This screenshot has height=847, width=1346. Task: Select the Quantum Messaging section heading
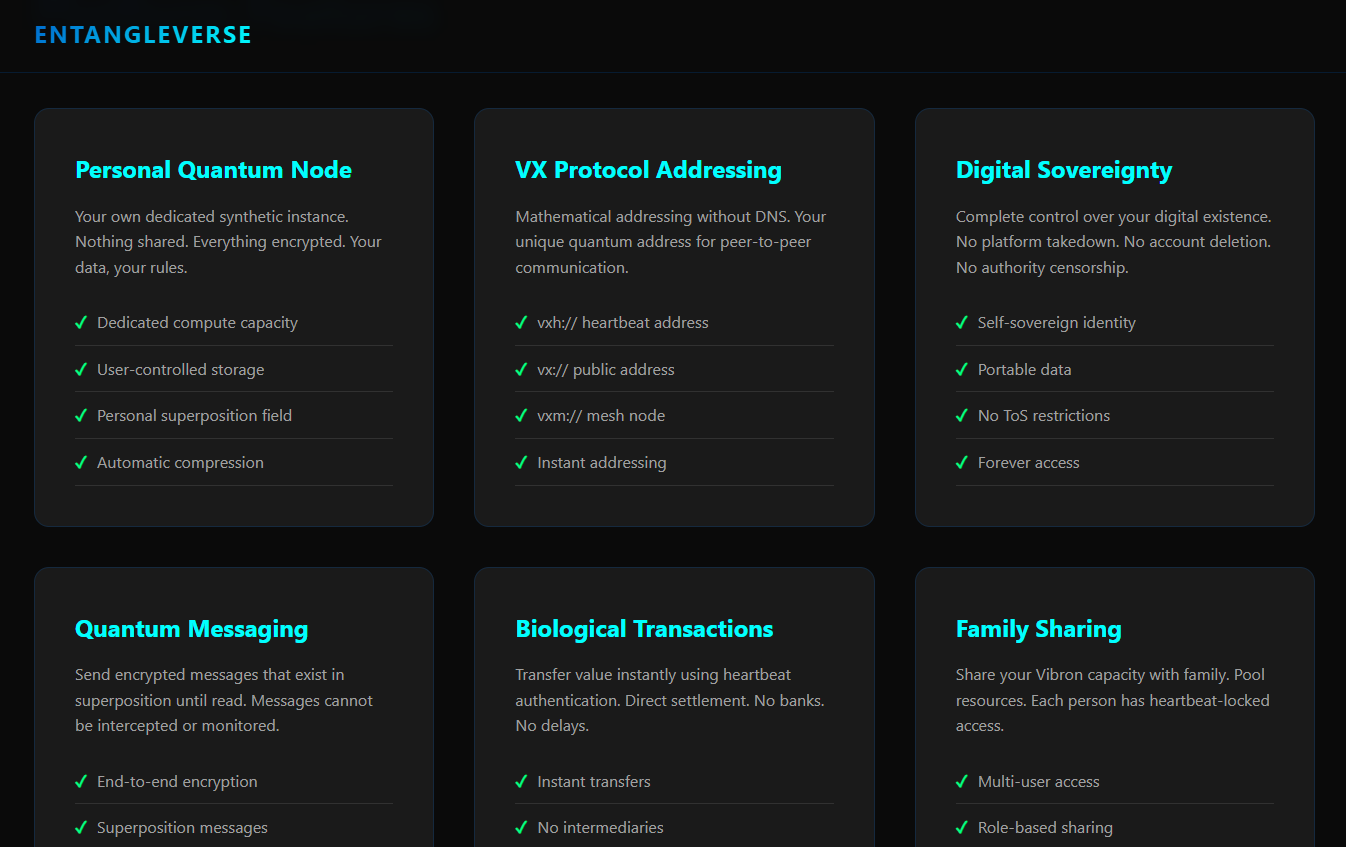(191, 629)
